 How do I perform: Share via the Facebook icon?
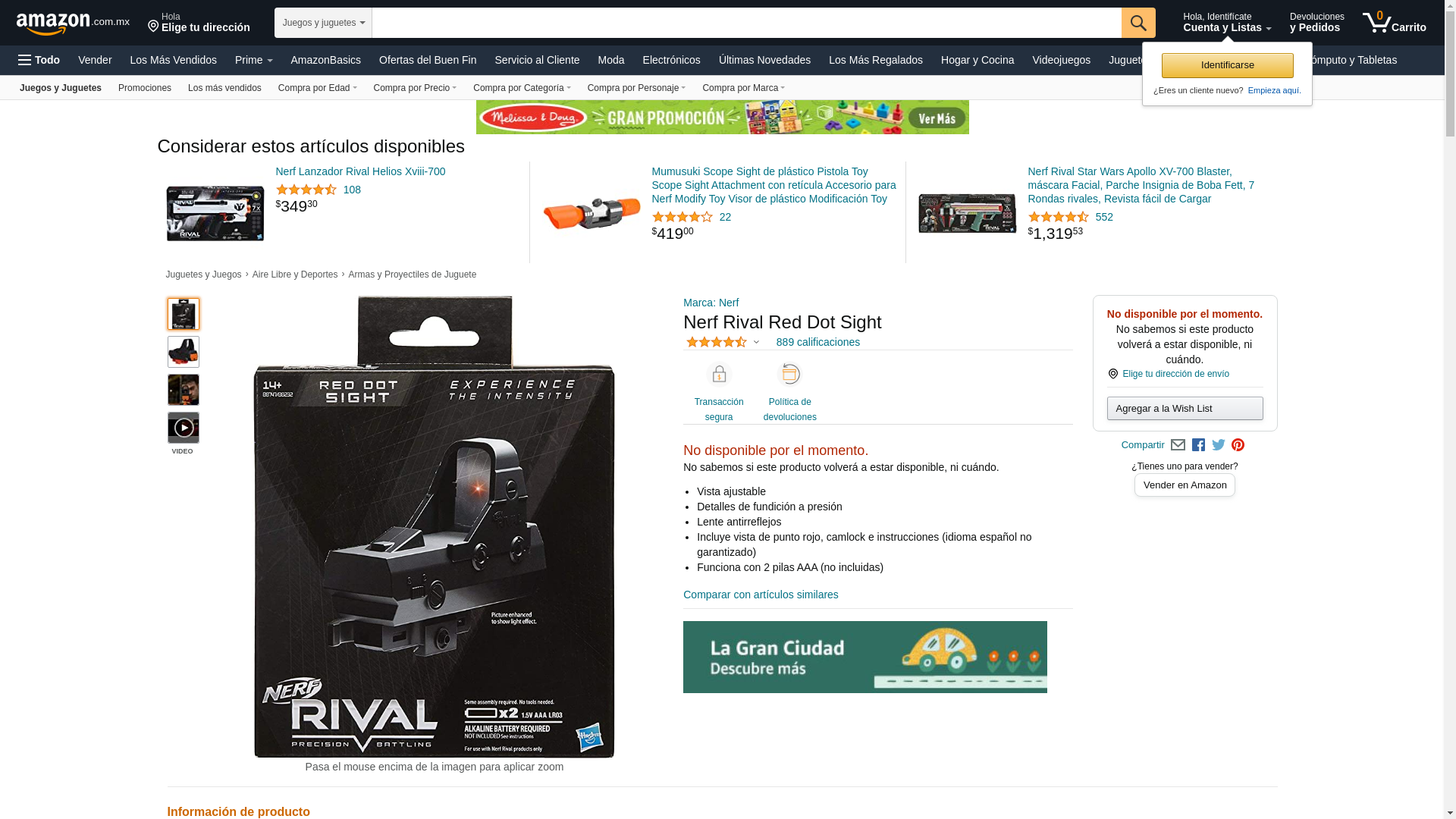1198,445
